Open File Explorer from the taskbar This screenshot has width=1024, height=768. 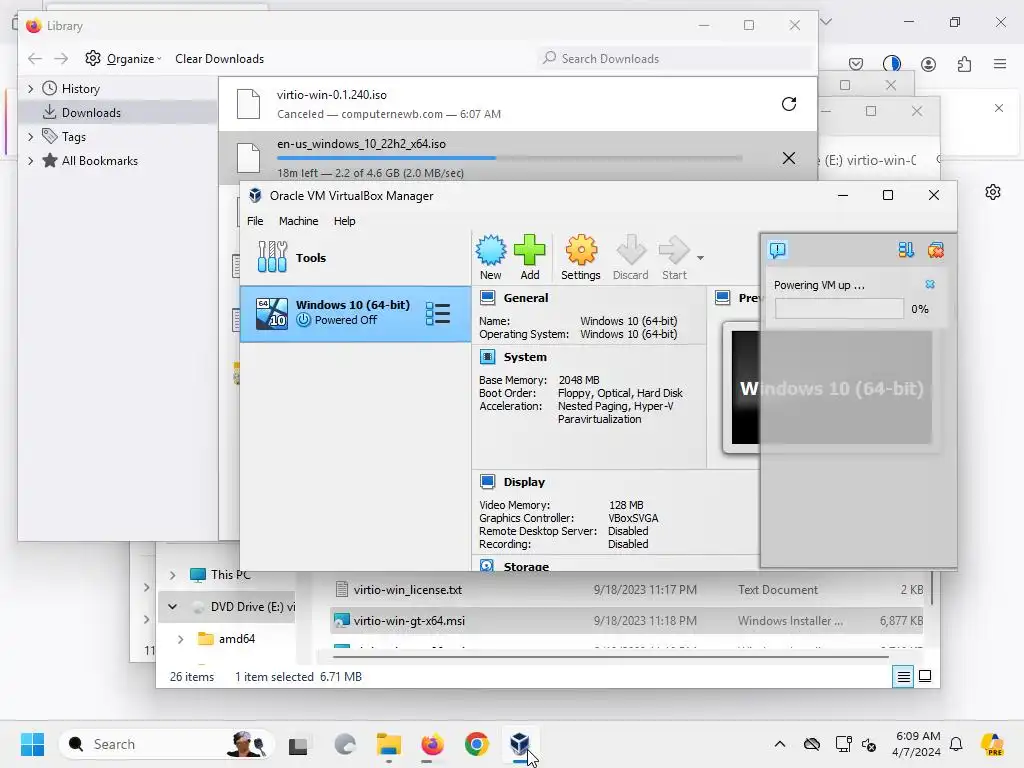coord(389,744)
